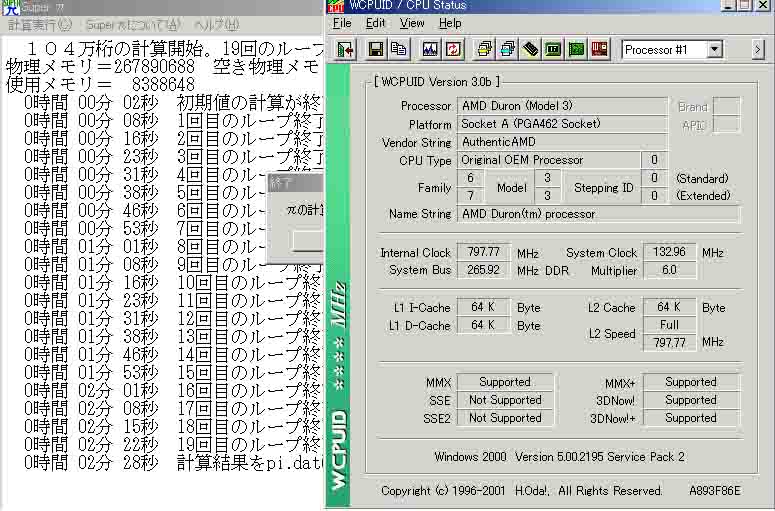Click the 使用メモリ 8388648 line
Image resolution: width=775 pixels, height=511 pixels.
click(x=100, y=85)
